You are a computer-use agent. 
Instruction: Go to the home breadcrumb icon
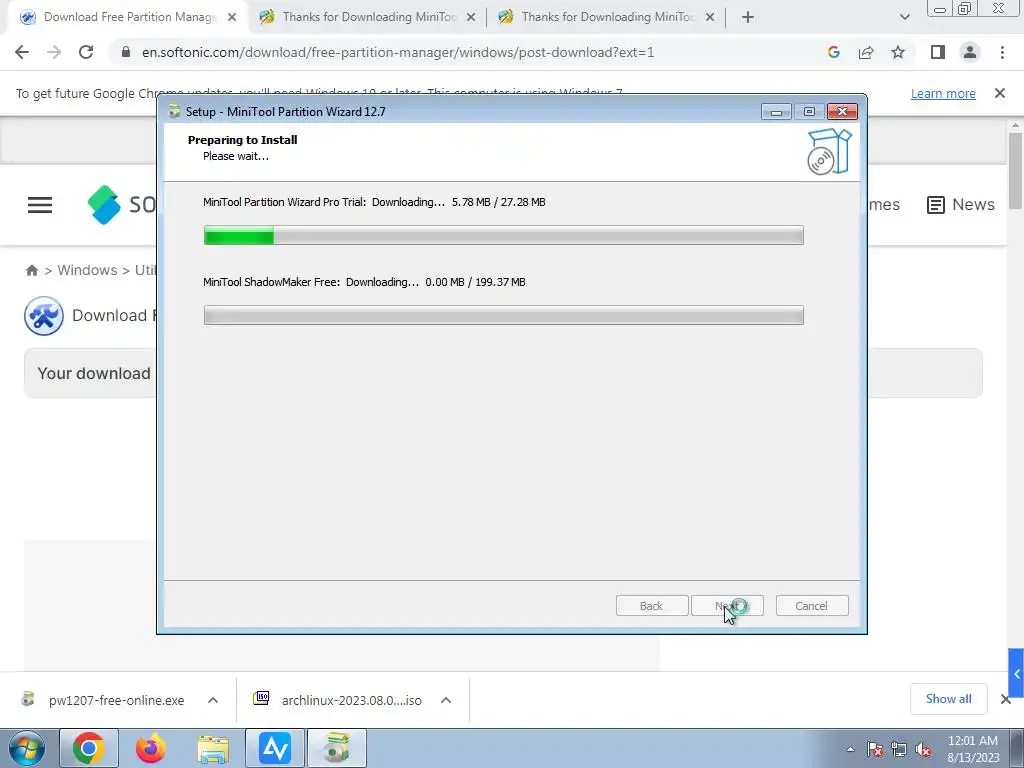31,270
